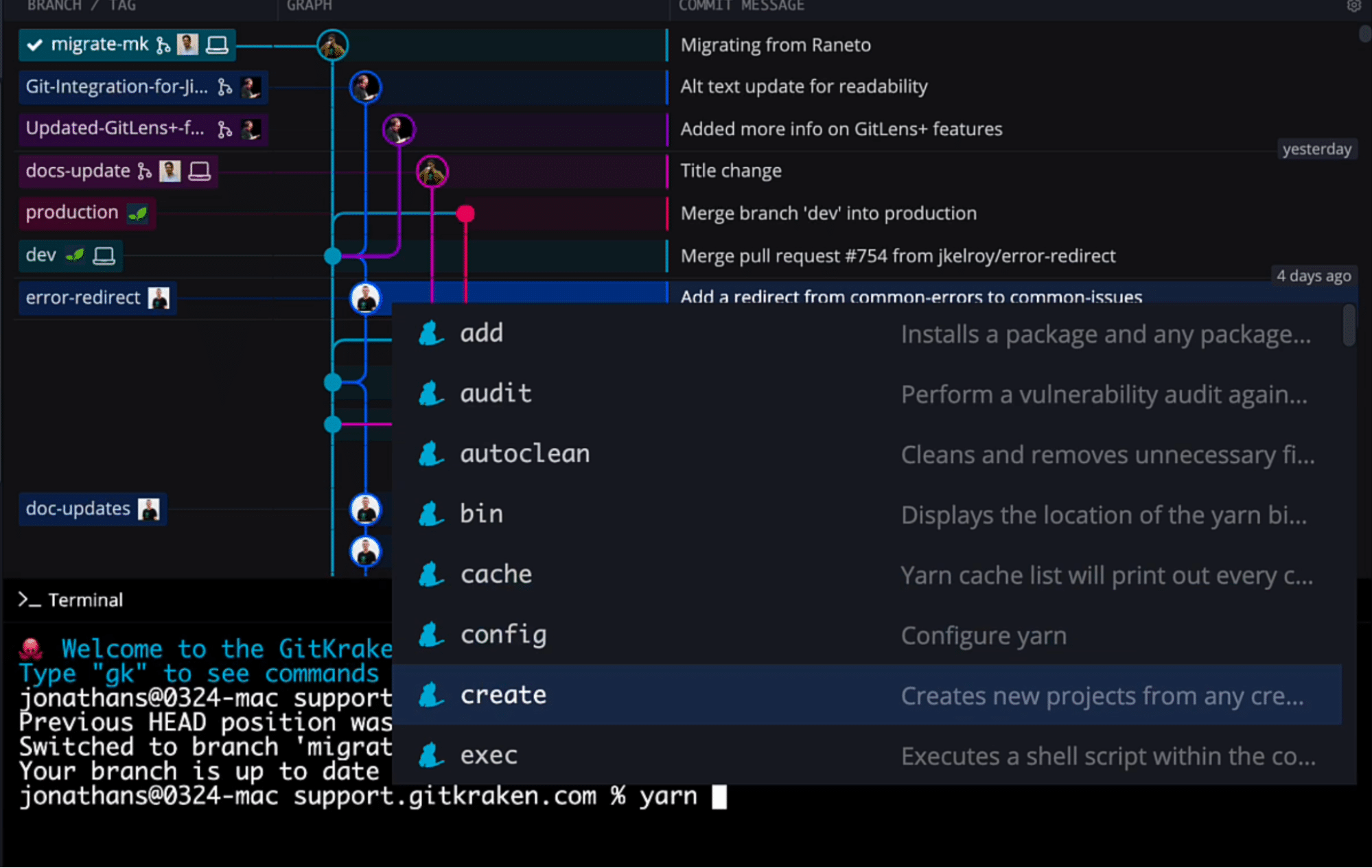
Task: Click the yarn icon beside exec suggestion
Action: (x=431, y=755)
